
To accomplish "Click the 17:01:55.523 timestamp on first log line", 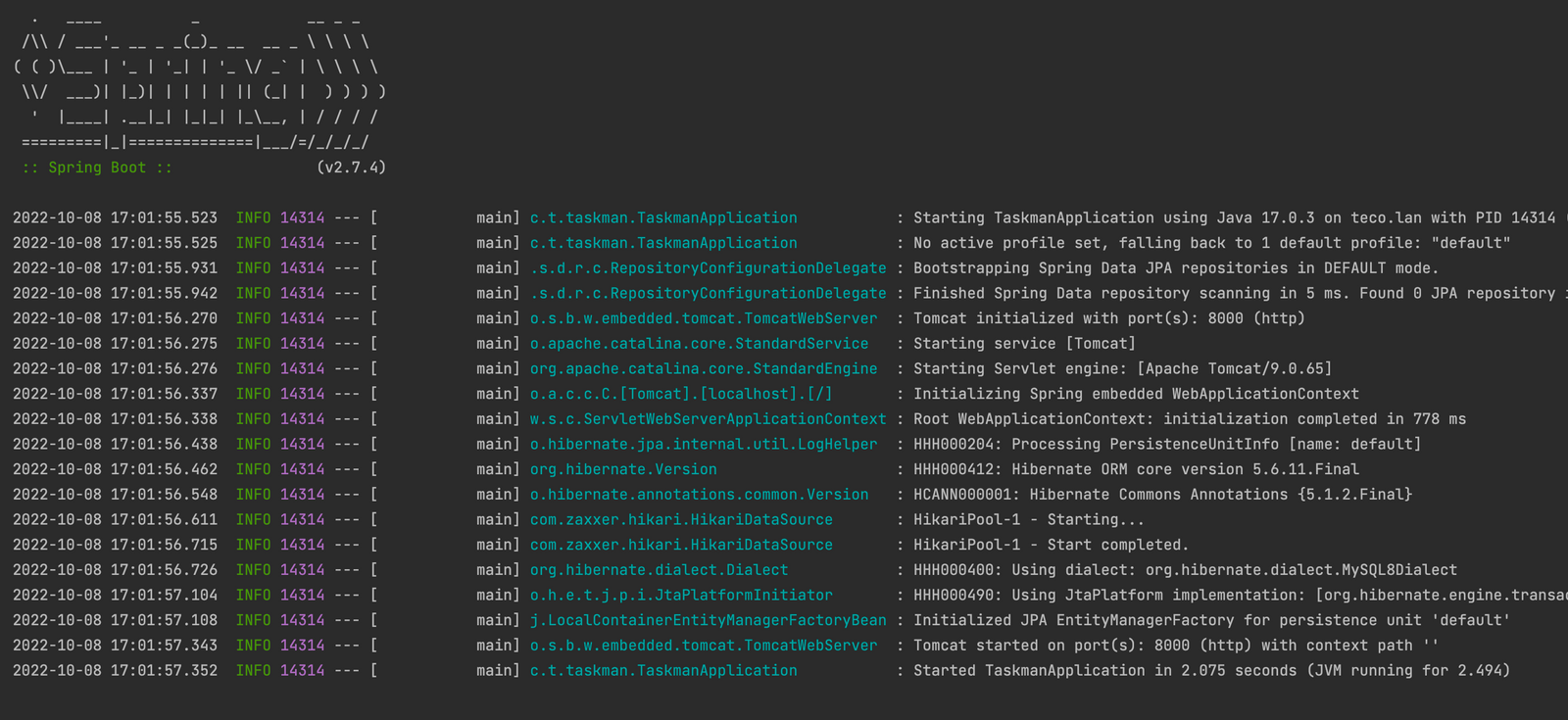I will pos(164,217).
